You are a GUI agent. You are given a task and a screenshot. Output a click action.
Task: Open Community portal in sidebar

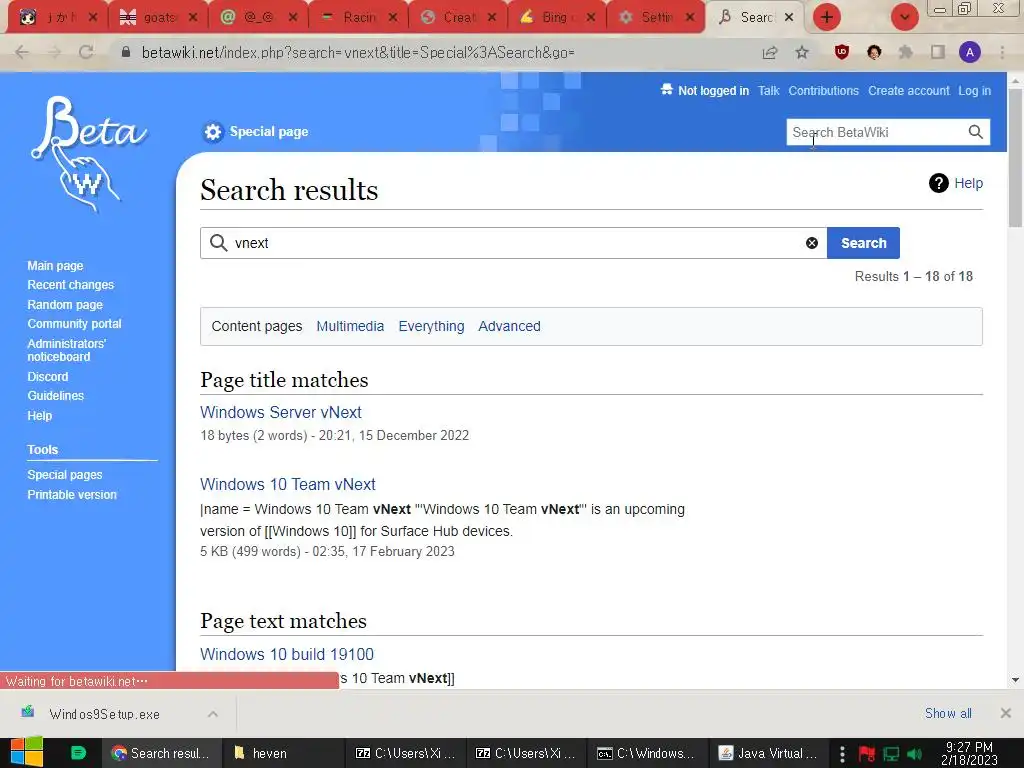(74, 323)
